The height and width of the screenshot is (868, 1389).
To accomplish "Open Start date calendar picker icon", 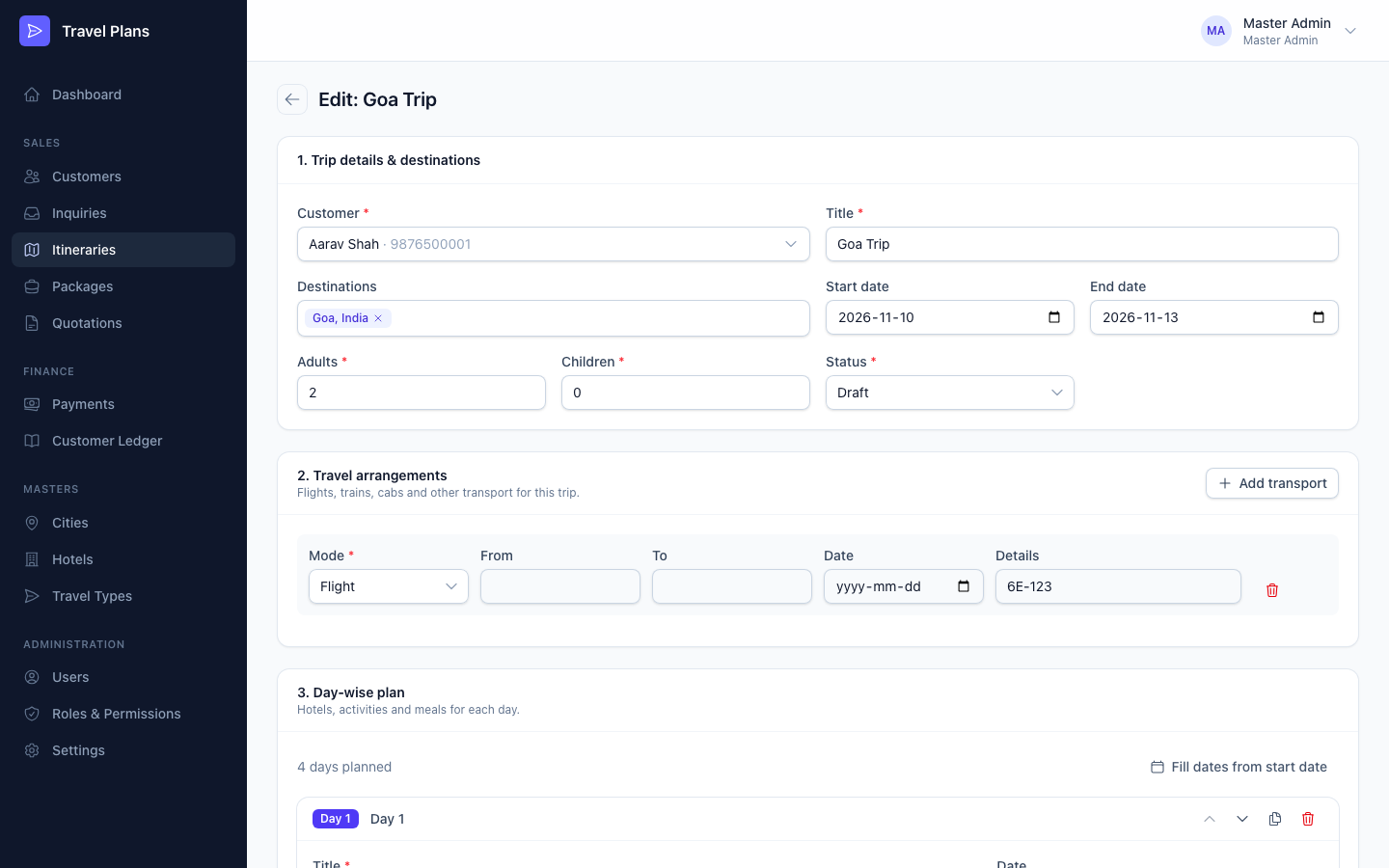I will point(1054,317).
